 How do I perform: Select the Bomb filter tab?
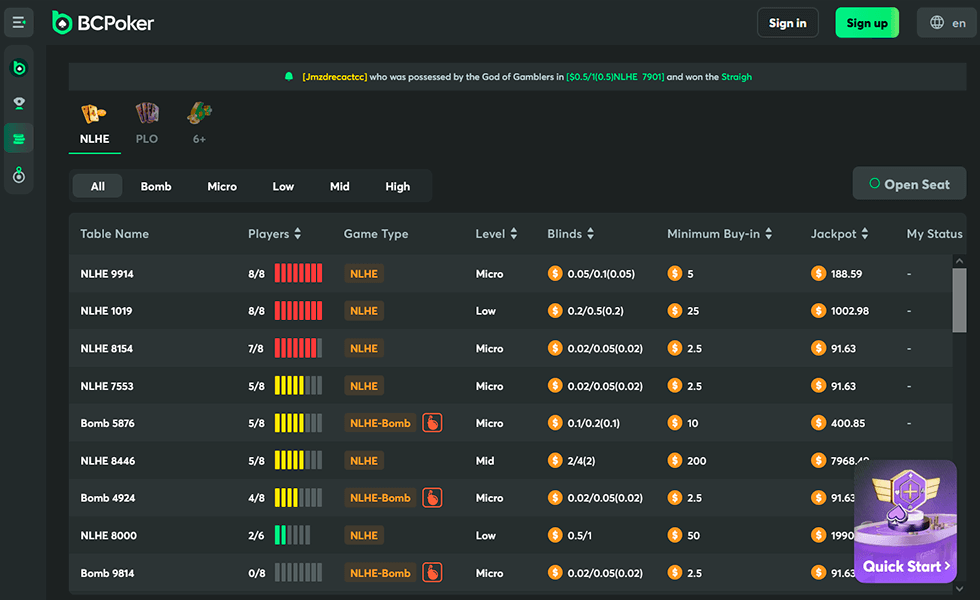click(156, 186)
